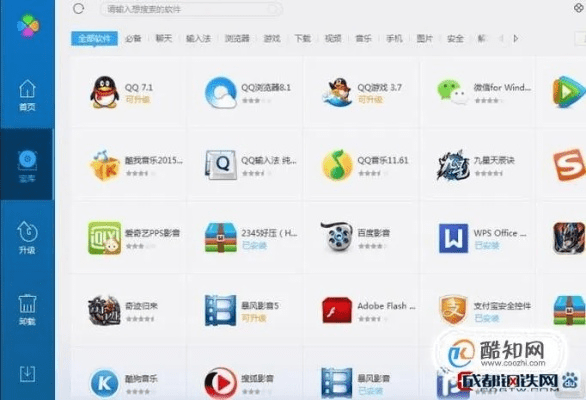Screen dimensions: 586x400
Task: Click the orange S Sogou icon at right edge
Action: [x=569, y=165]
